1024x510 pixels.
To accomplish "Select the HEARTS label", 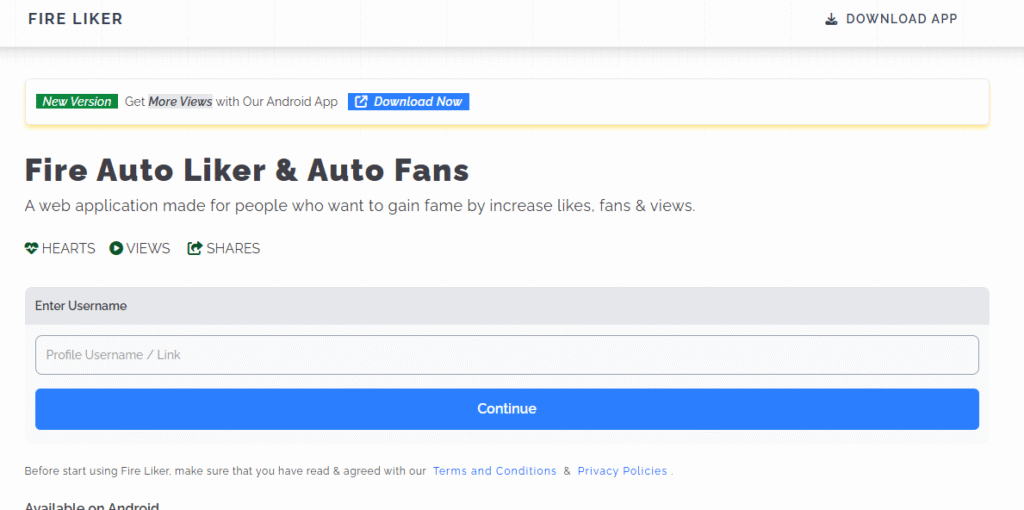I will [68, 248].
